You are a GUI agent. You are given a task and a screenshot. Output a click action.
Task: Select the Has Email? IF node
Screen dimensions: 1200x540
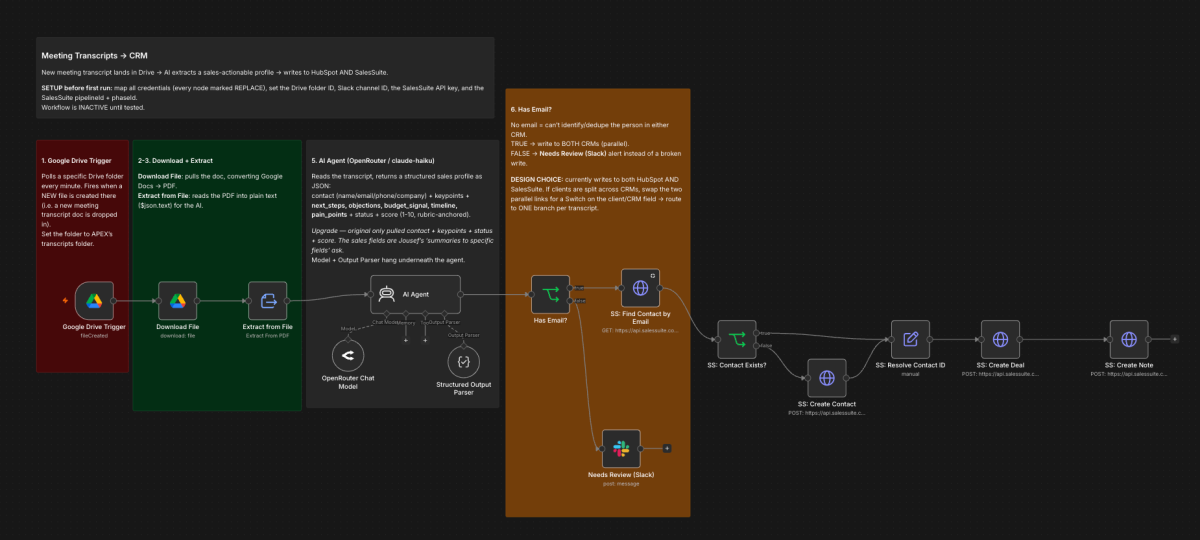549,294
